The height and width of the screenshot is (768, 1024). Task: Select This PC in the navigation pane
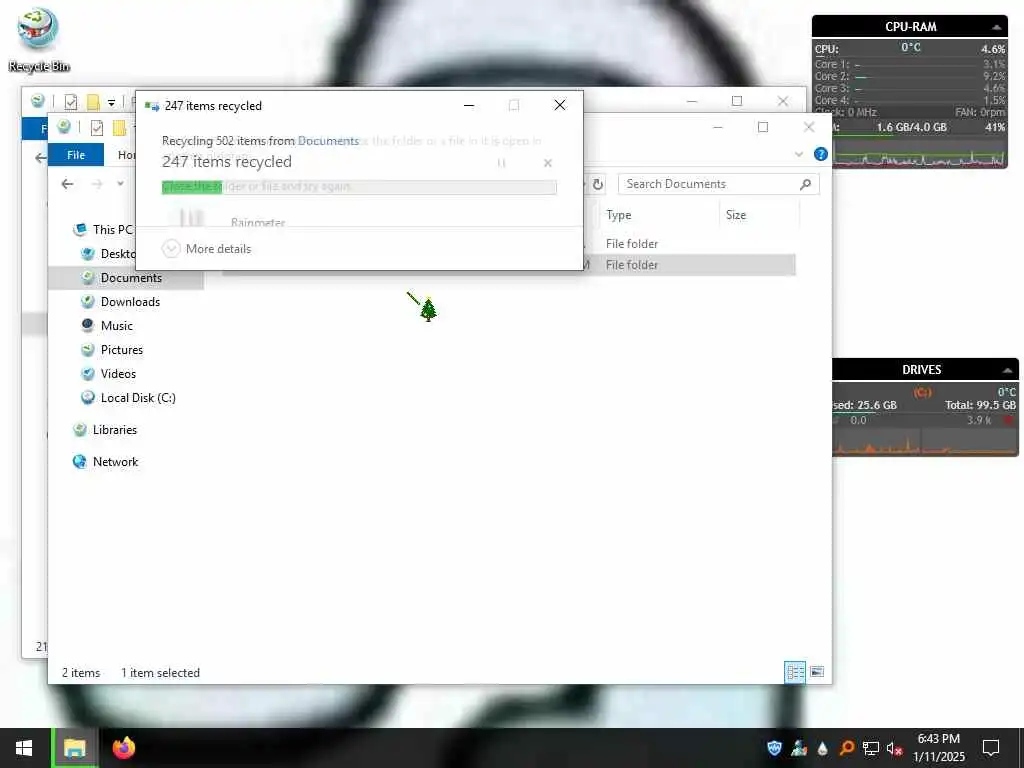pyautogui.click(x=103, y=229)
